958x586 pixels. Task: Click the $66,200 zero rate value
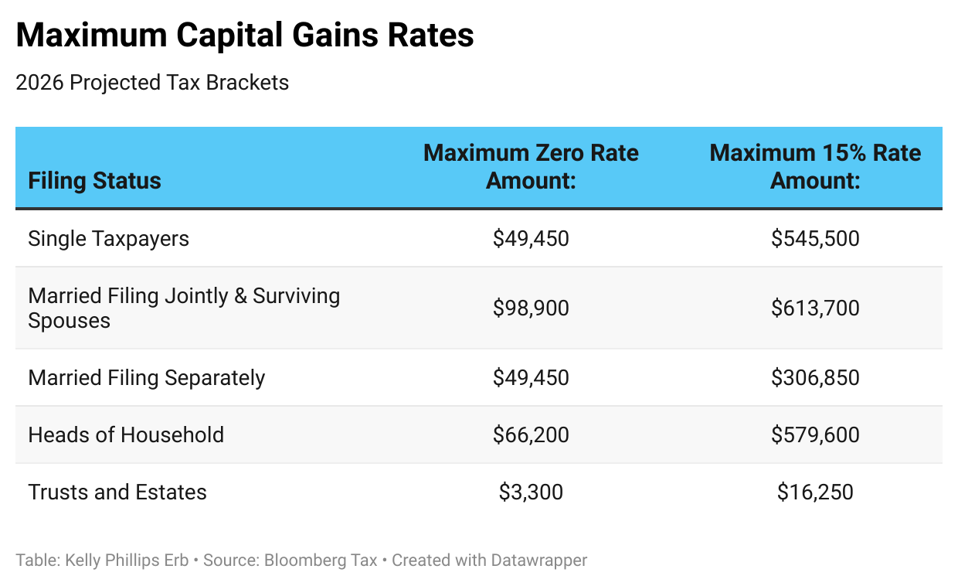pos(530,435)
